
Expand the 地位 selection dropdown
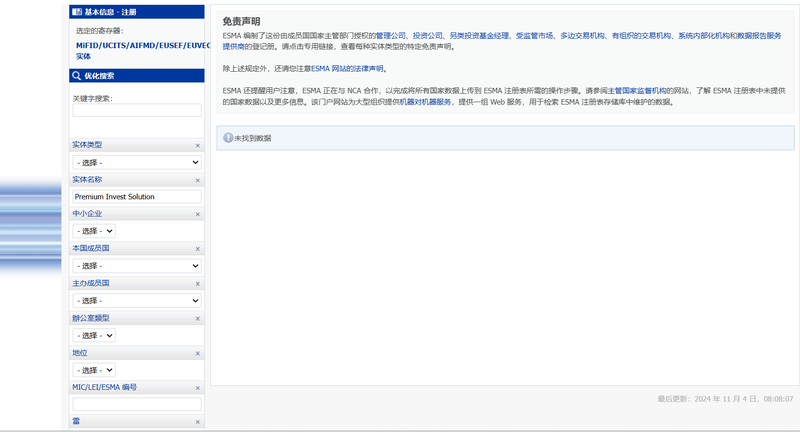(x=94, y=370)
